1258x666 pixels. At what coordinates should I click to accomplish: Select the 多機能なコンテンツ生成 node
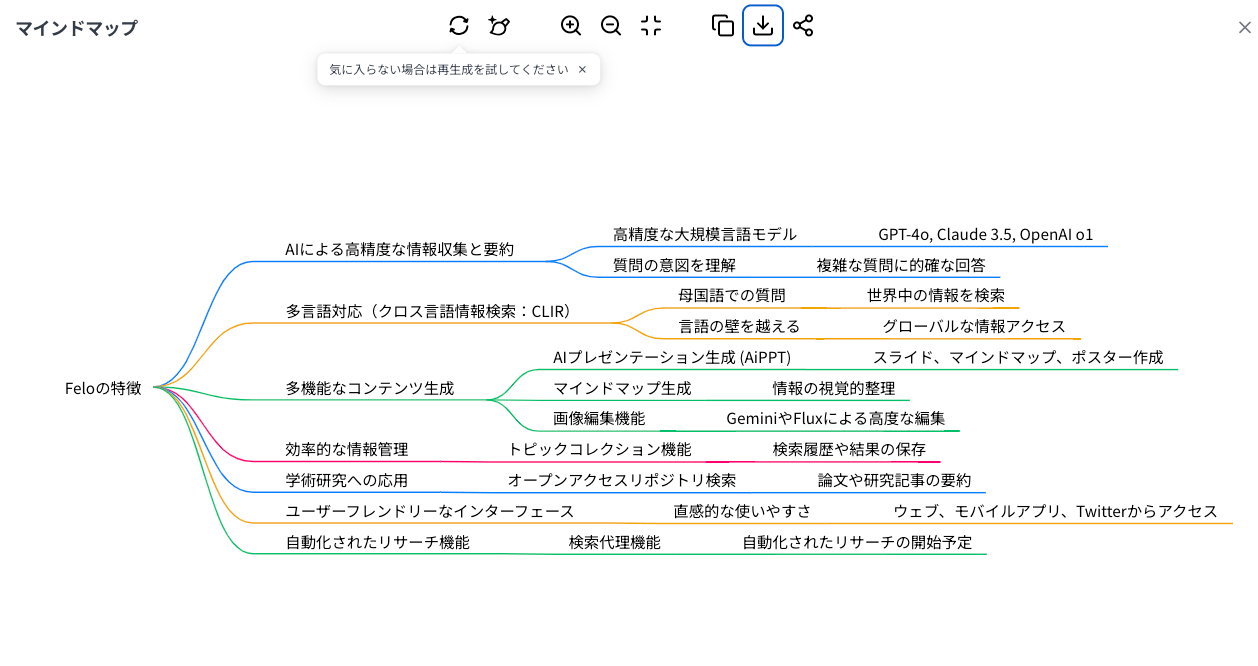[x=369, y=388]
